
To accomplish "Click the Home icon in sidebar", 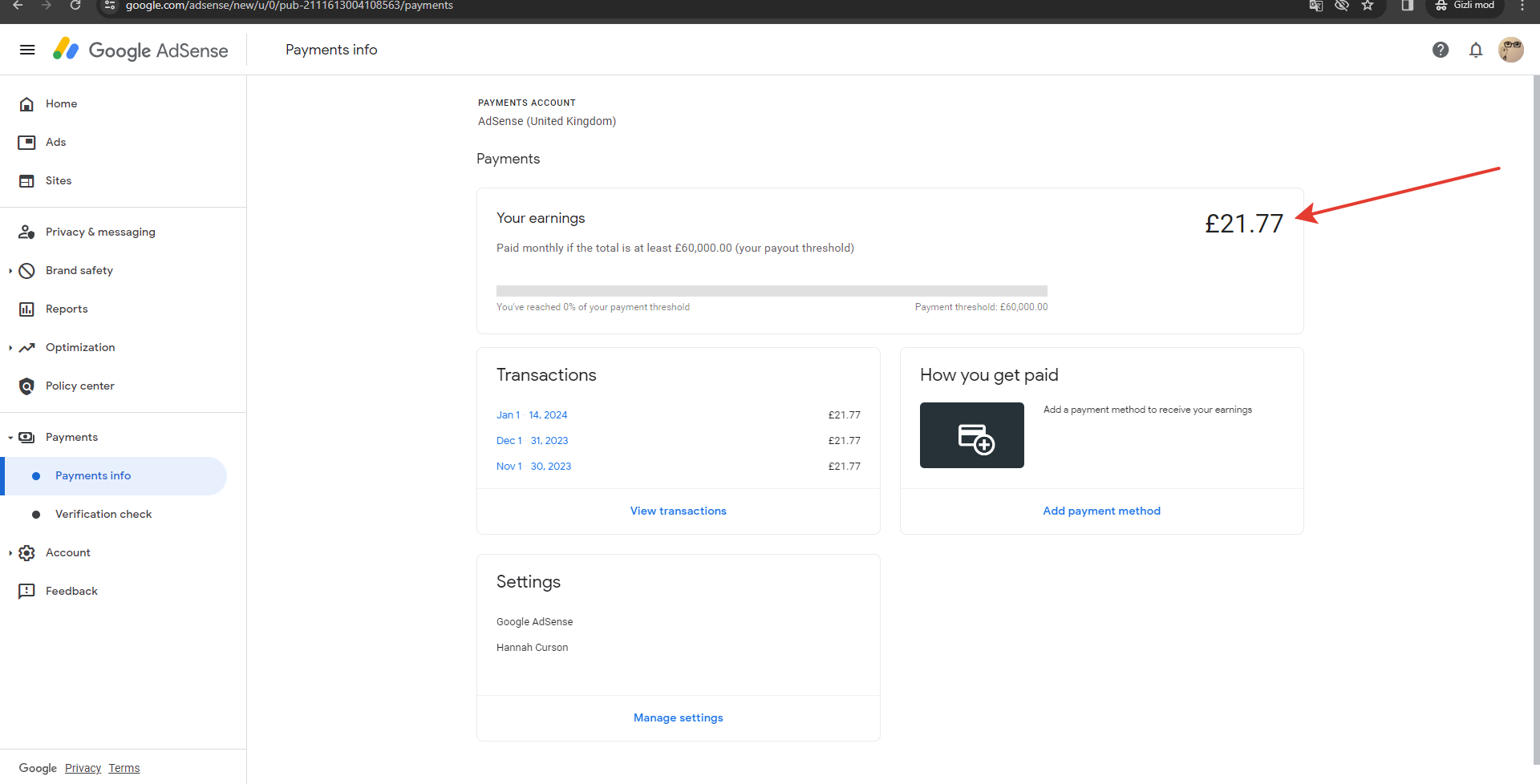I will coord(26,104).
